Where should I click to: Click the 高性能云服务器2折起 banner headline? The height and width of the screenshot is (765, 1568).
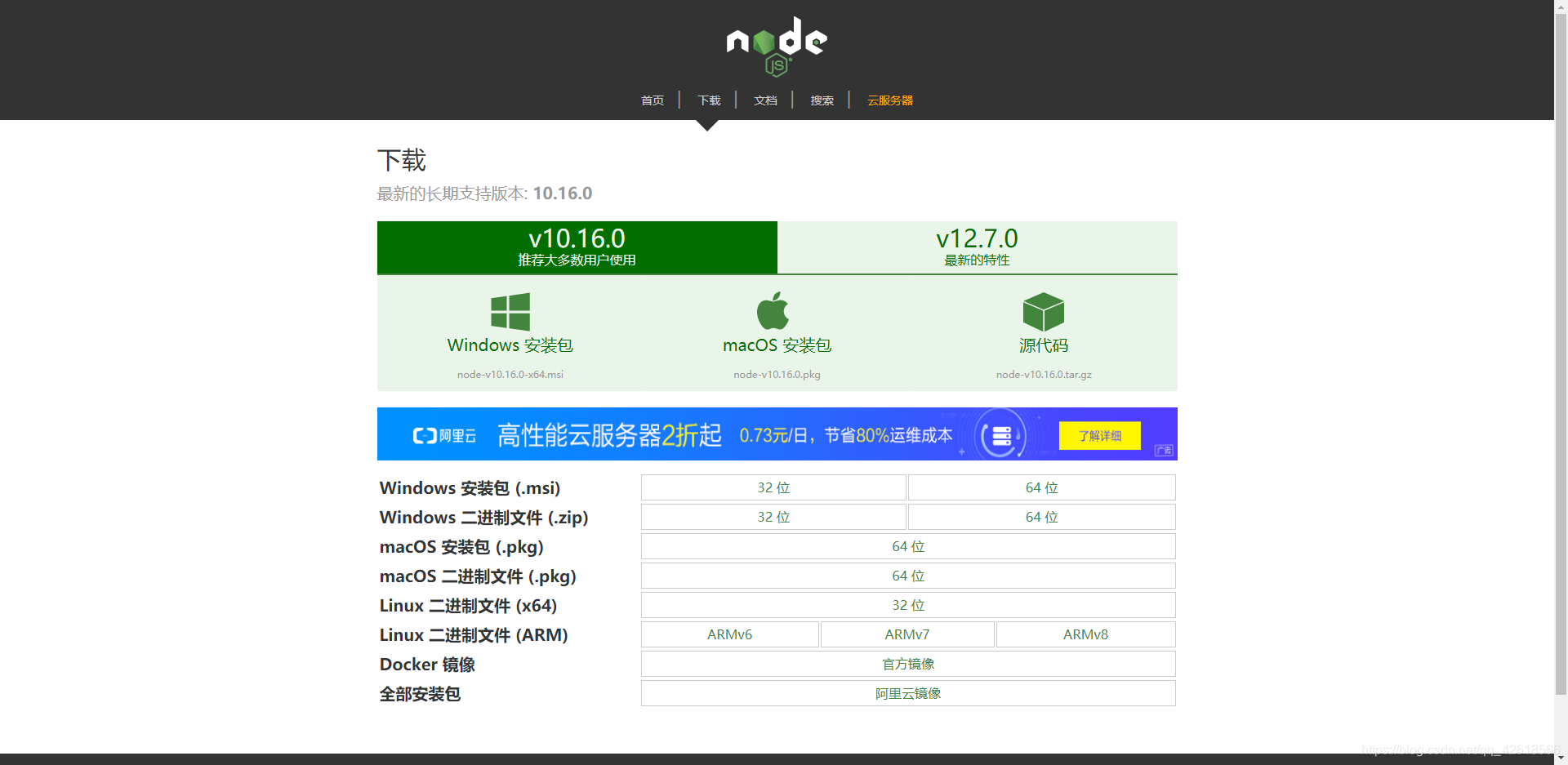[610, 435]
